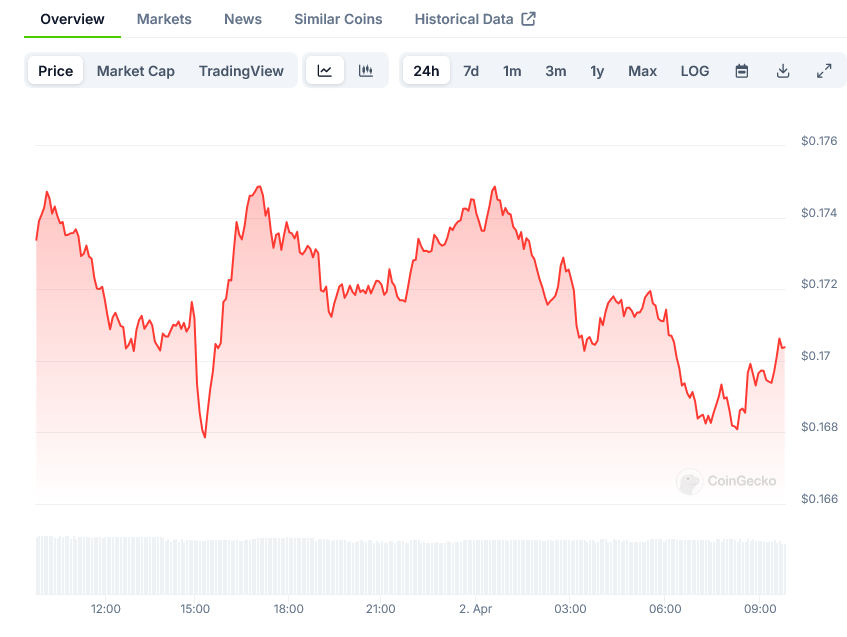Screen dimensions: 847x637
Task: Select the 7d time range
Action: coord(471,71)
